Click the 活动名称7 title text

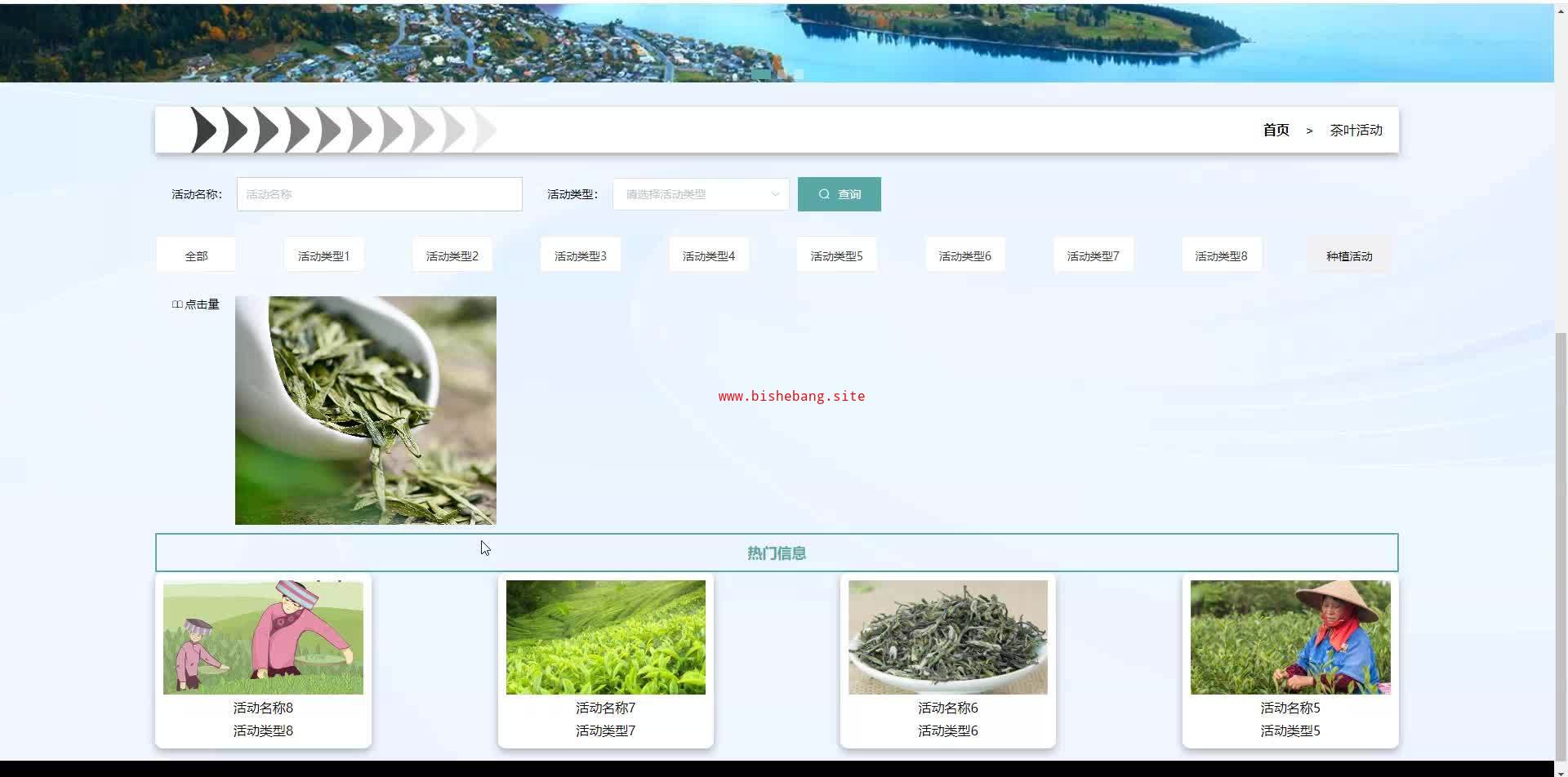click(x=605, y=708)
